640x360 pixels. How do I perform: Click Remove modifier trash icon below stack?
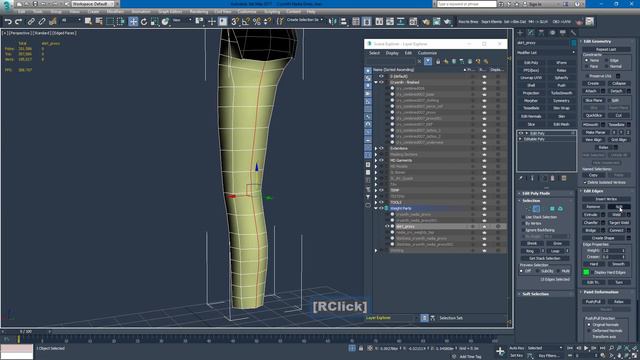(x=552, y=178)
